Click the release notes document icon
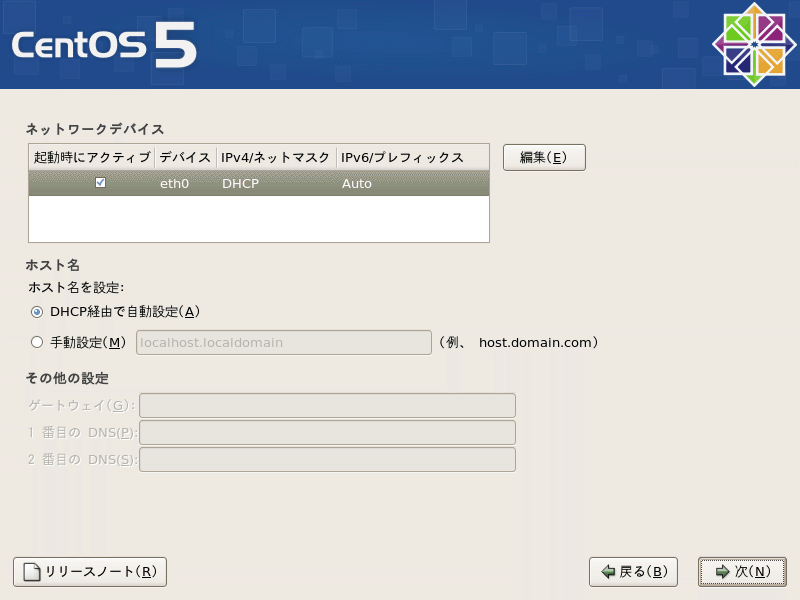This screenshot has height=600, width=800. coord(32,572)
